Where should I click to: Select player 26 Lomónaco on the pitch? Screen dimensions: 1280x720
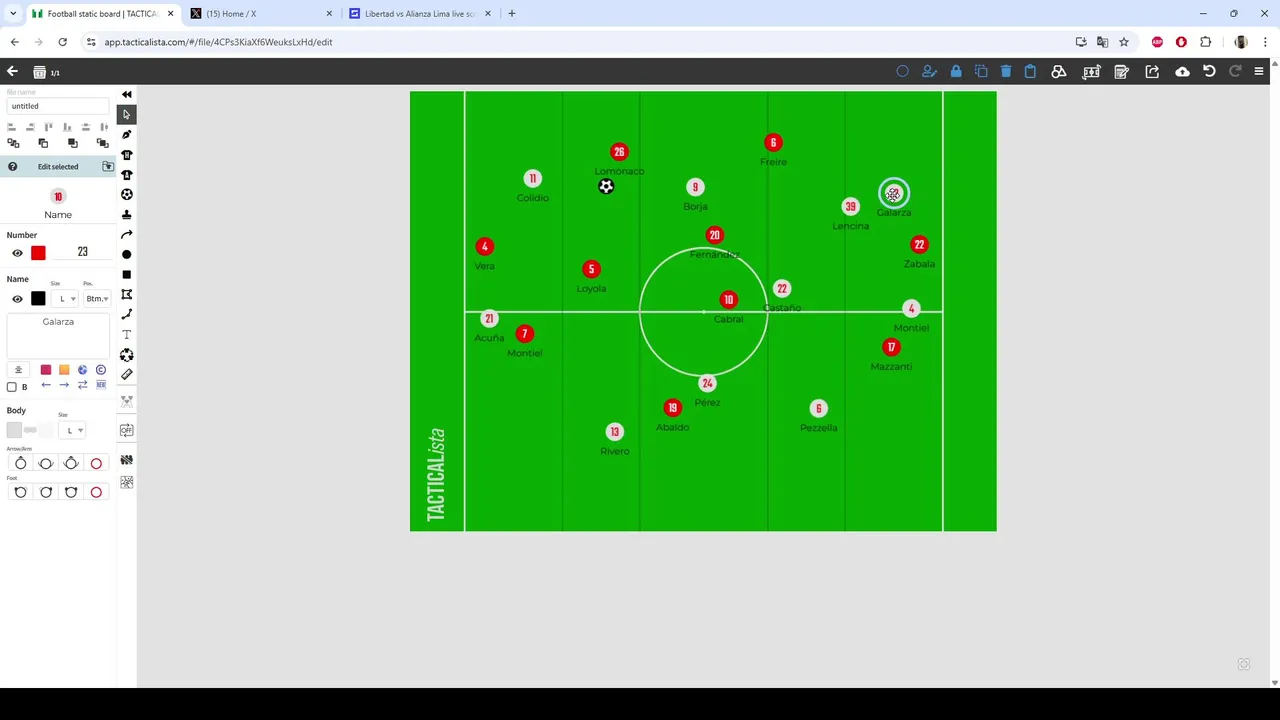(619, 152)
